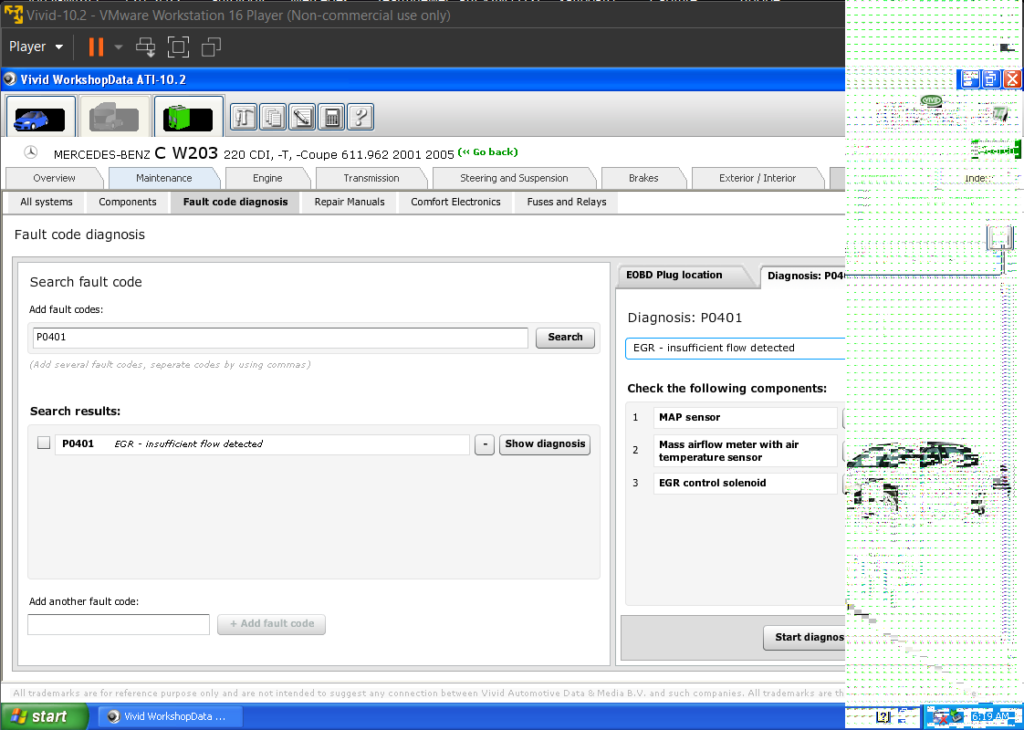Click the 'Fault code diagnosis' page heading
The width and height of the screenshot is (1024, 730).
[80, 235]
